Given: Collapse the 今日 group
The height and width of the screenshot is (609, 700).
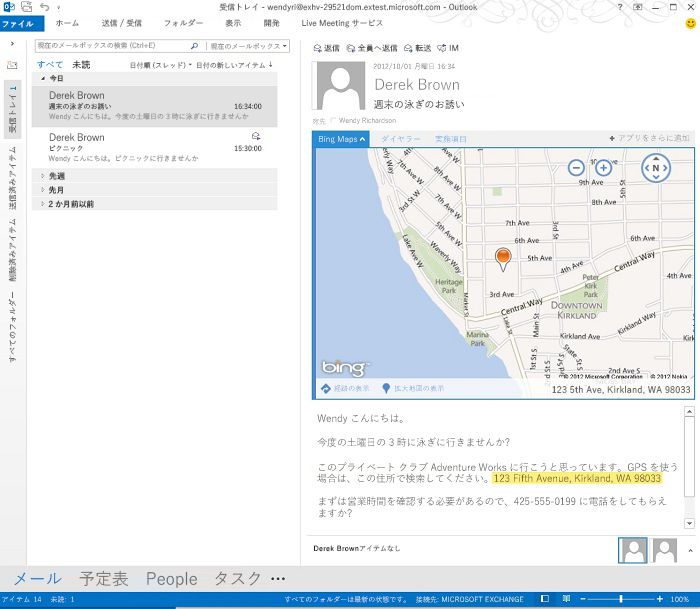Looking at the screenshot, I should (43, 79).
